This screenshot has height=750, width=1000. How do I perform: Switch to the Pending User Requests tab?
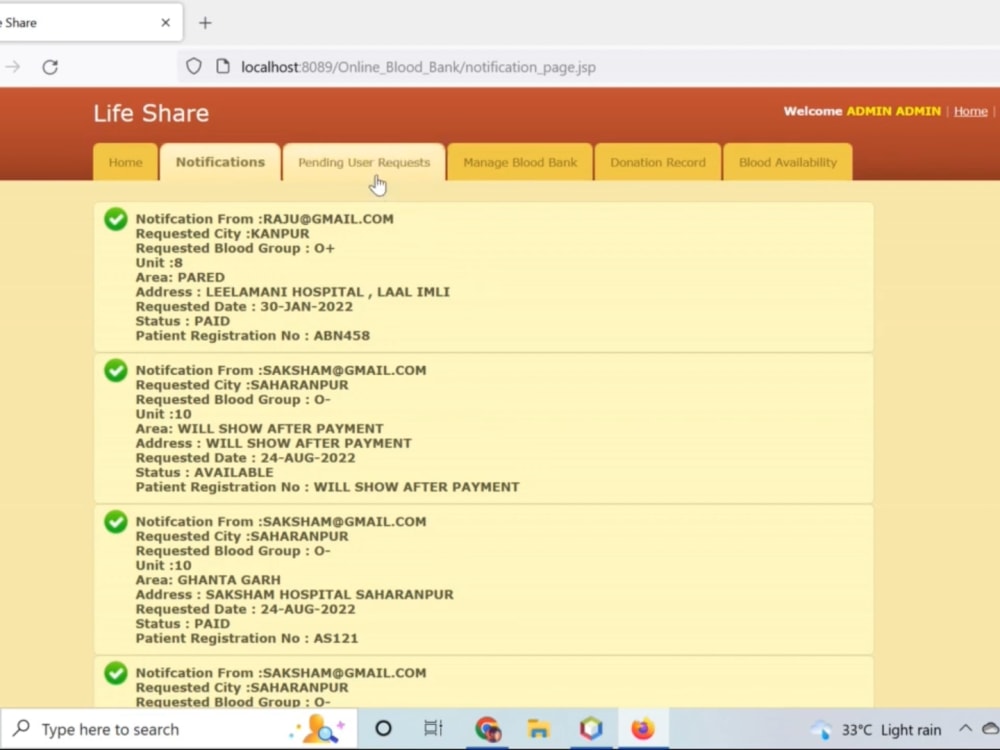pyautogui.click(x=362, y=161)
